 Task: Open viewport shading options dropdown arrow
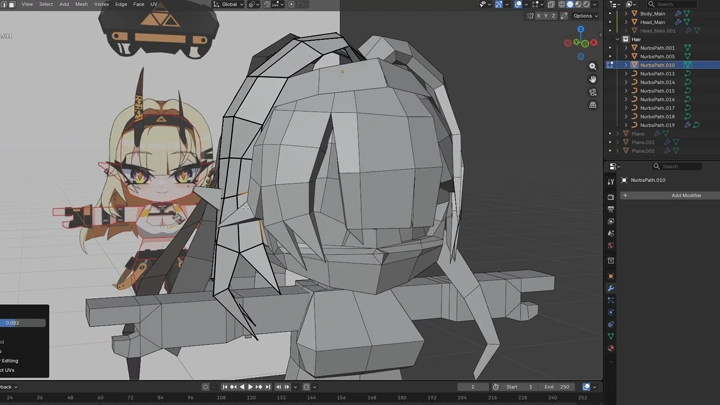pos(595,4)
